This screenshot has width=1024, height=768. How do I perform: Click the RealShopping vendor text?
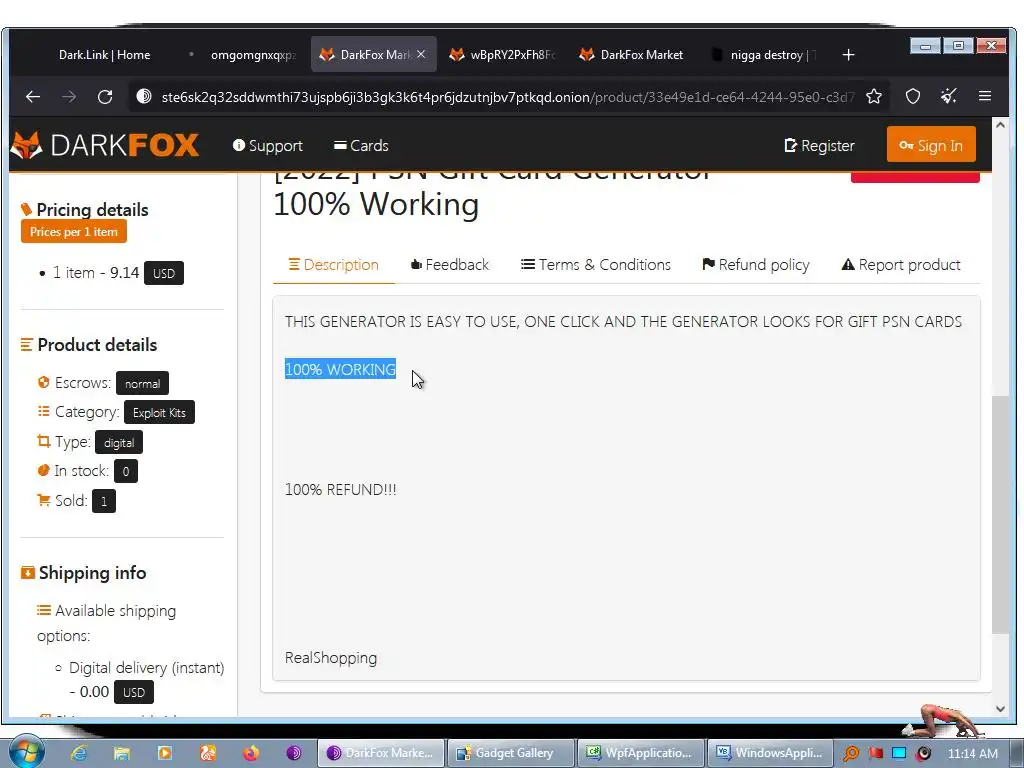tap(331, 658)
